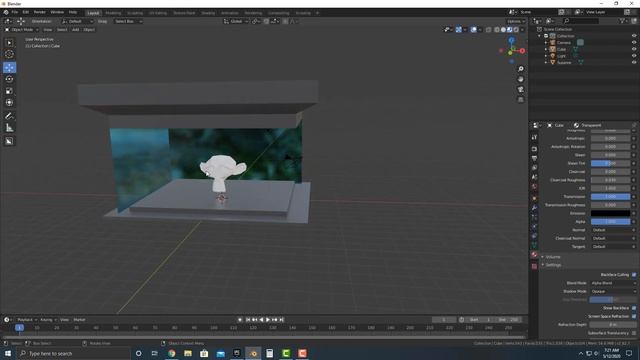Open the viewport Options dropdown
This screenshot has height=360, width=640.
click(x=516, y=21)
